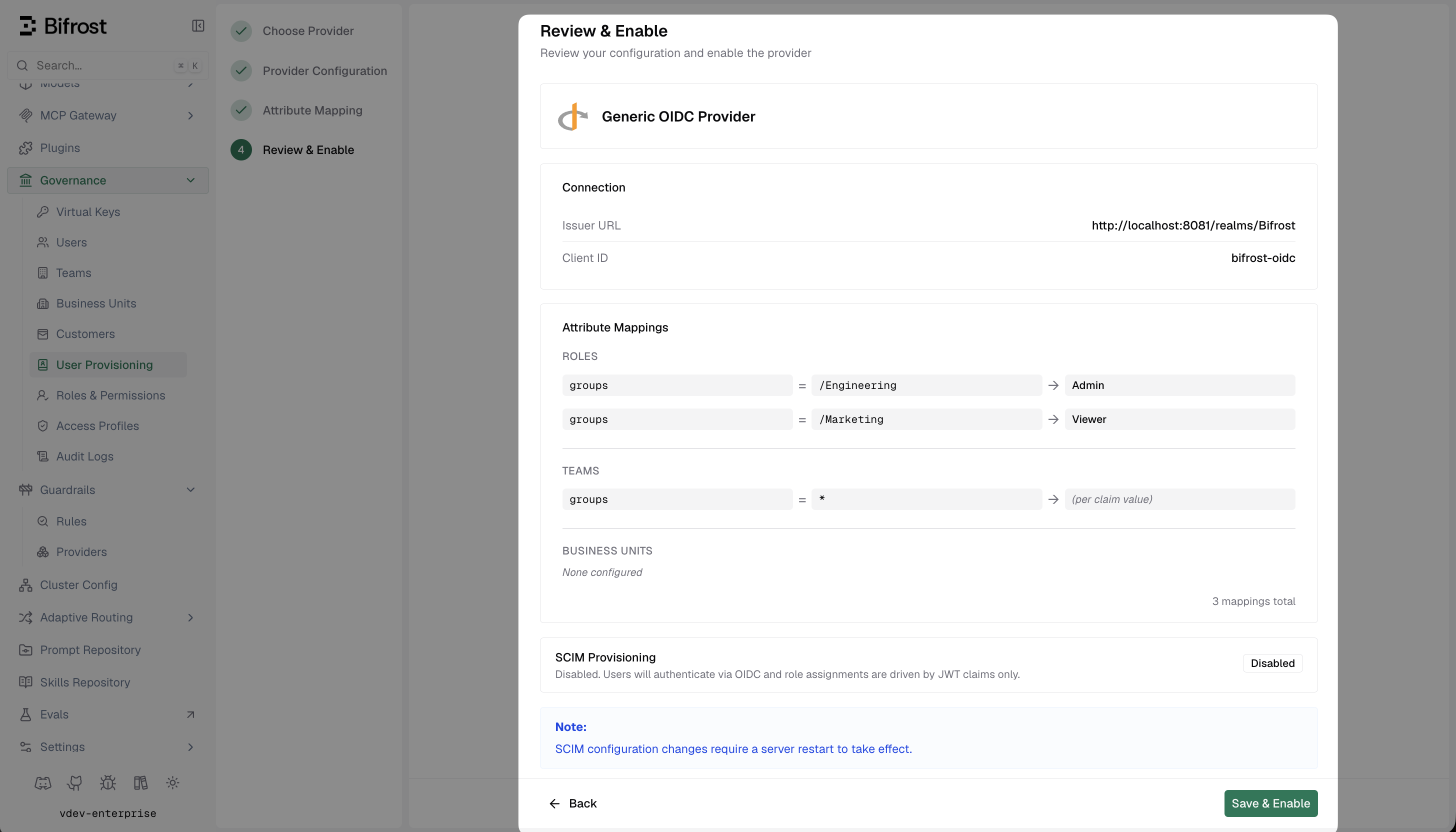Screen dimensions: 1456x832
Task: Click the /Engineering claim value field
Action: click(926, 385)
